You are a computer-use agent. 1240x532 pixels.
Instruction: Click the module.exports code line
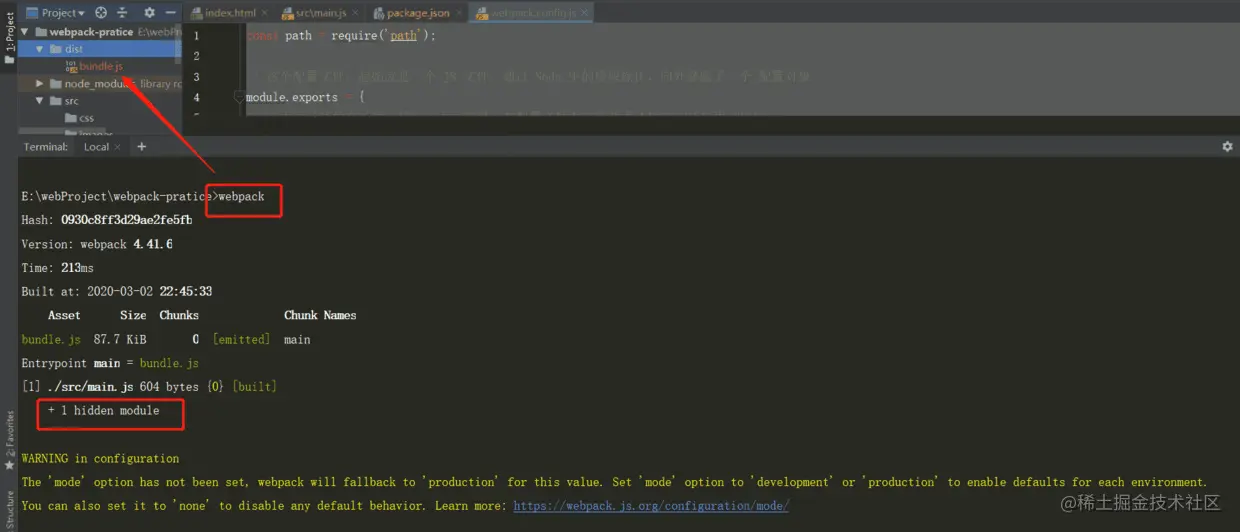(306, 98)
